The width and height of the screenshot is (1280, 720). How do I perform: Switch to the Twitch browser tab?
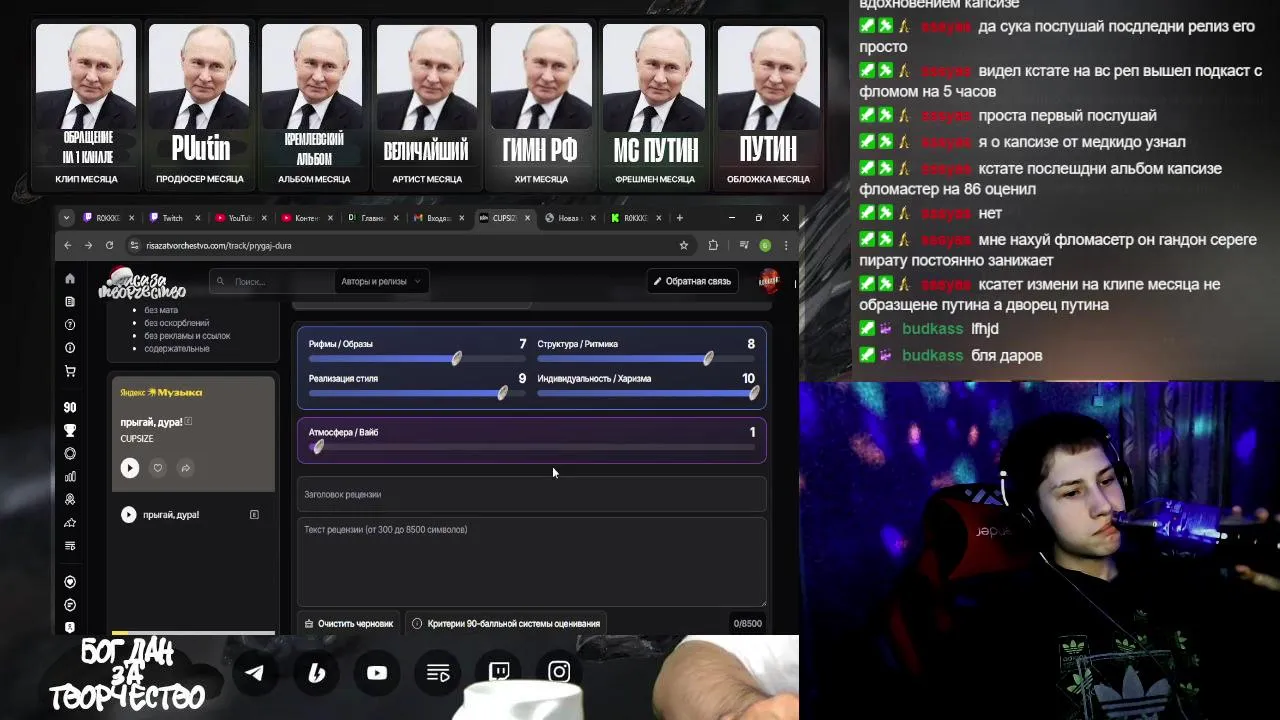coord(174,218)
